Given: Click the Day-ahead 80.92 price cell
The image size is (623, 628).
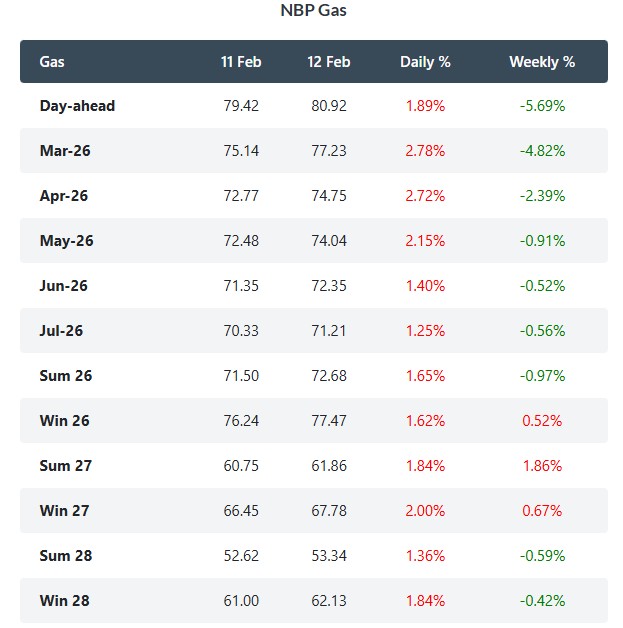Looking at the screenshot, I should click(x=329, y=105).
